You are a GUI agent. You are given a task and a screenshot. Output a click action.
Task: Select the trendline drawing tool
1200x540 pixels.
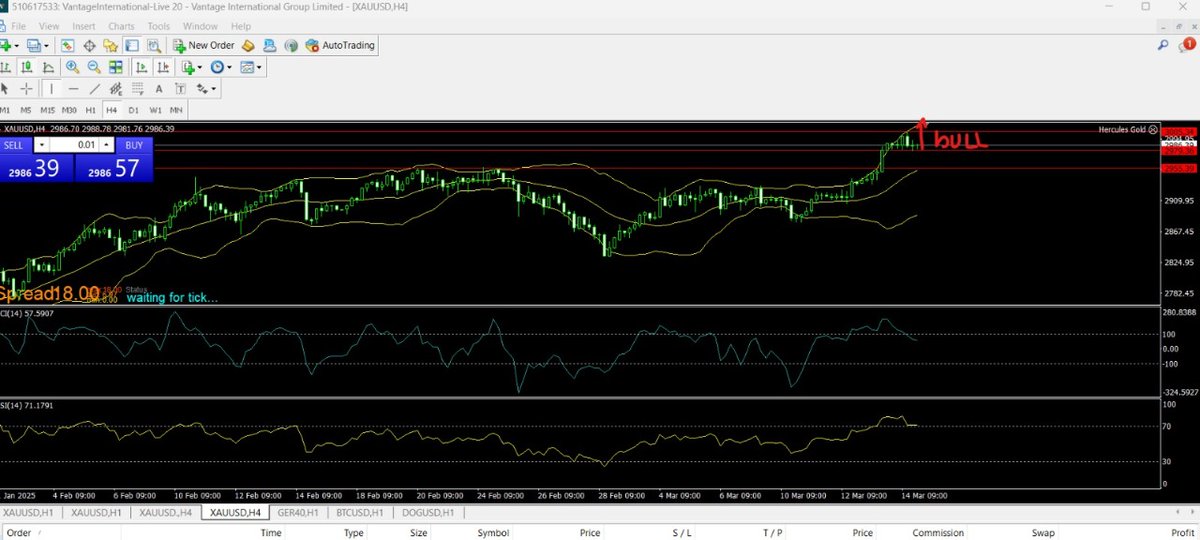(95, 89)
